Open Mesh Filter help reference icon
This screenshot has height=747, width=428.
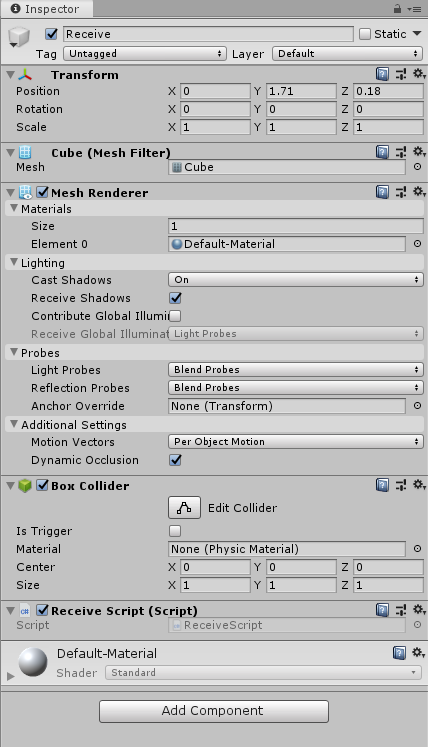(x=382, y=152)
